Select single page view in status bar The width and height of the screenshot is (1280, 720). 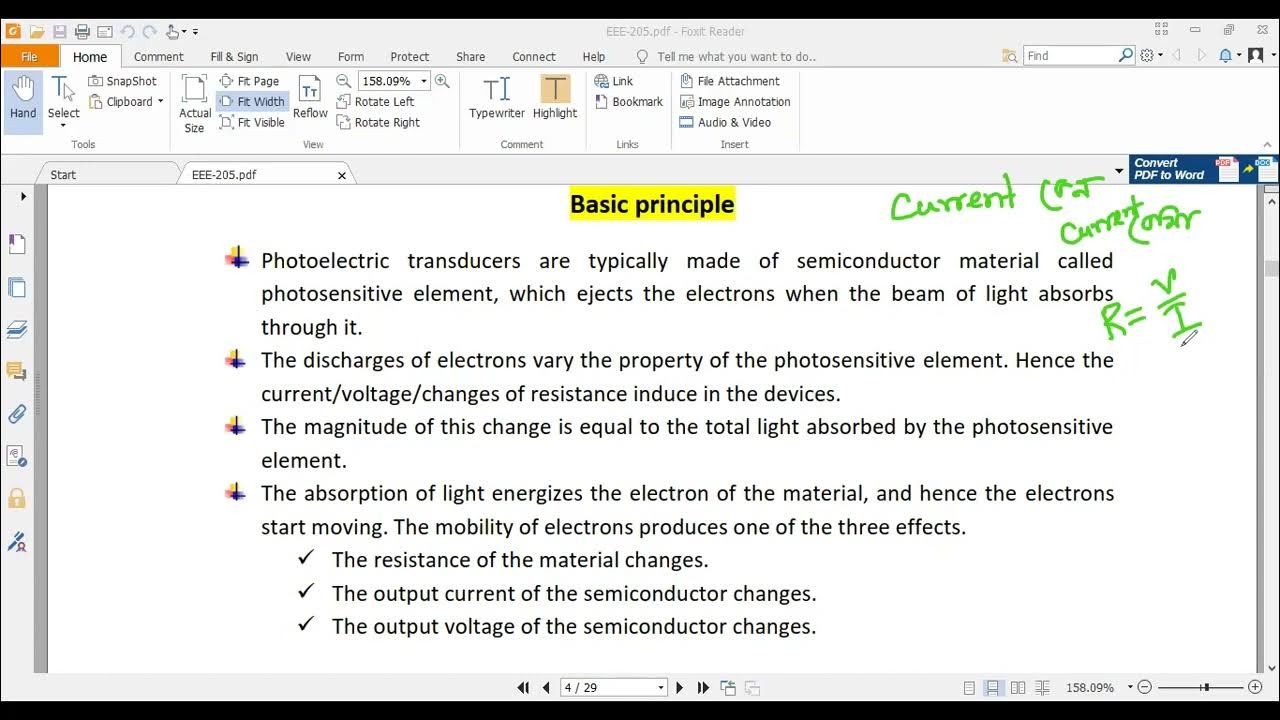969,688
